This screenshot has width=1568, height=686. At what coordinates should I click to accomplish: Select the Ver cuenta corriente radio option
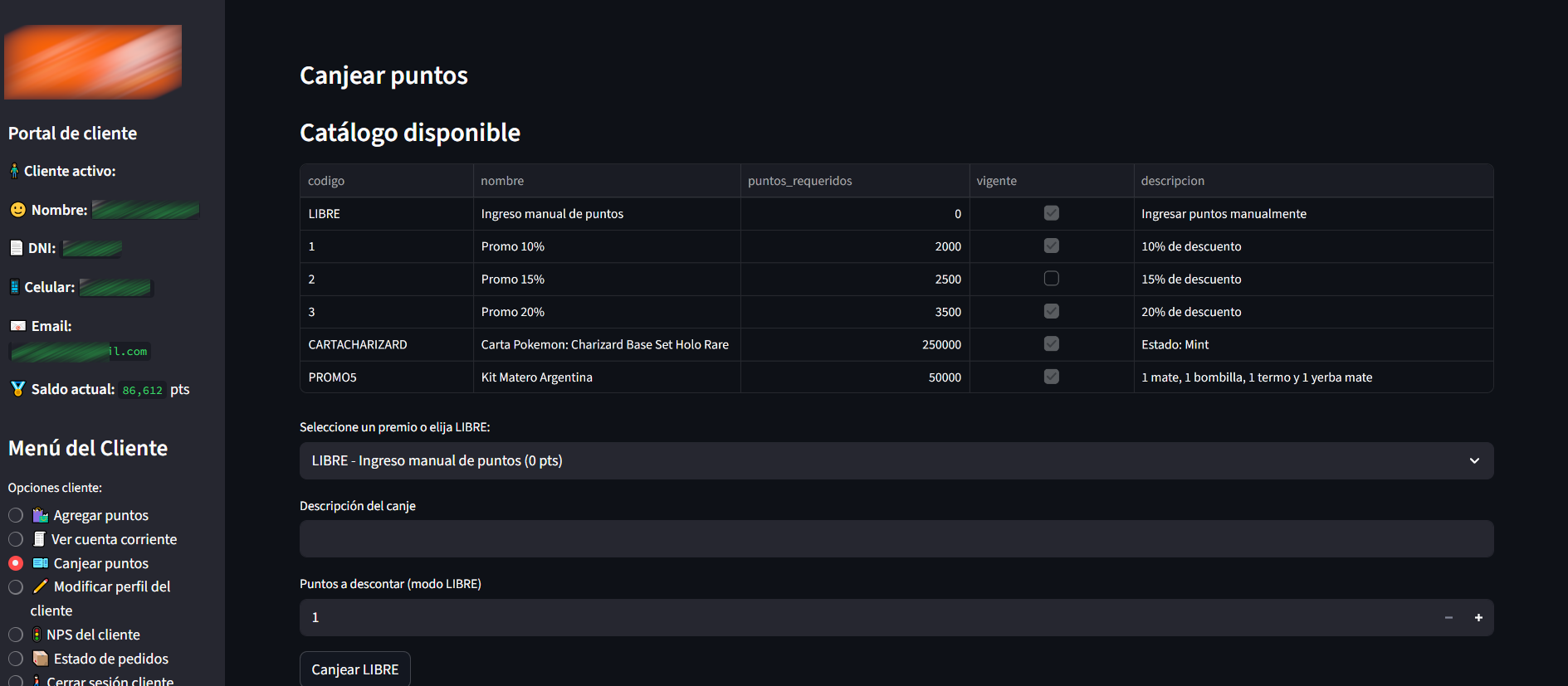coord(16,539)
